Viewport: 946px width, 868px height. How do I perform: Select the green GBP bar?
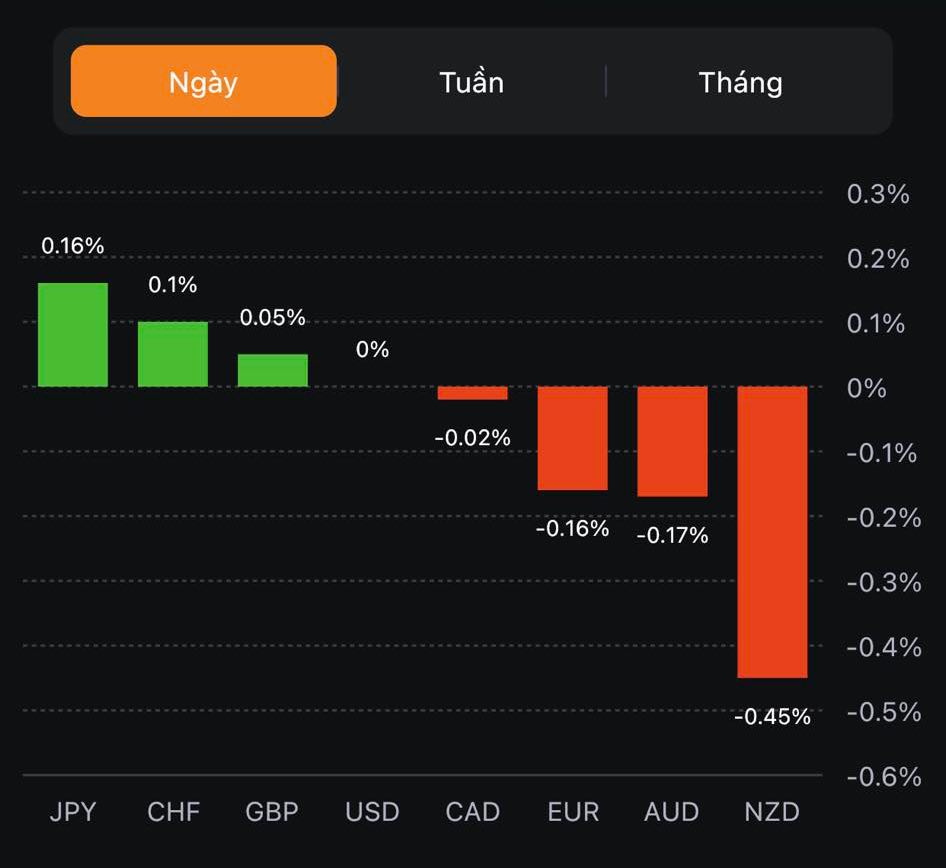273,370
